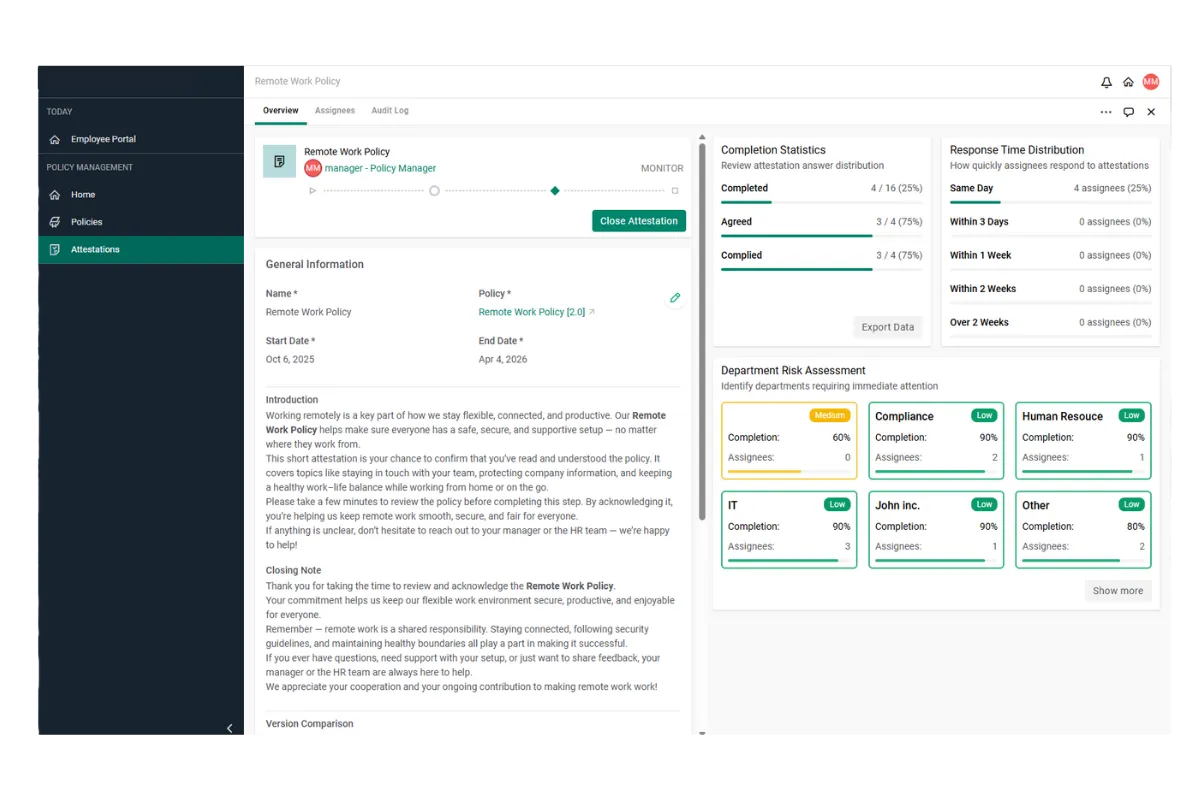Image resolution: width=1200 pixels, height=800 pixels.
Task: Click the pencil edit icon in General Information
Action: click(x=675, y=298)
